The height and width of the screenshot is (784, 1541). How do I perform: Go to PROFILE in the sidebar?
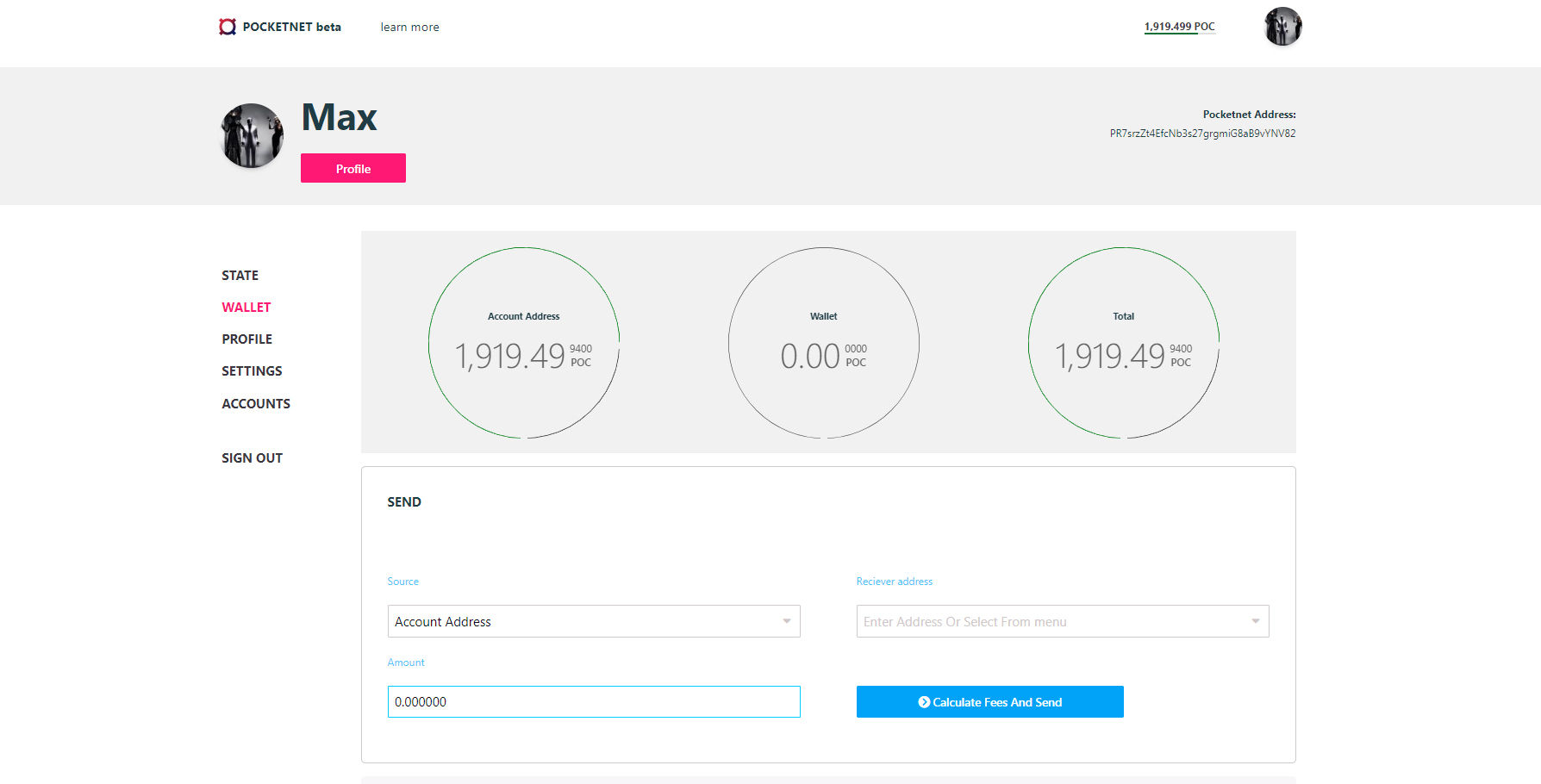tap(246, 339)
